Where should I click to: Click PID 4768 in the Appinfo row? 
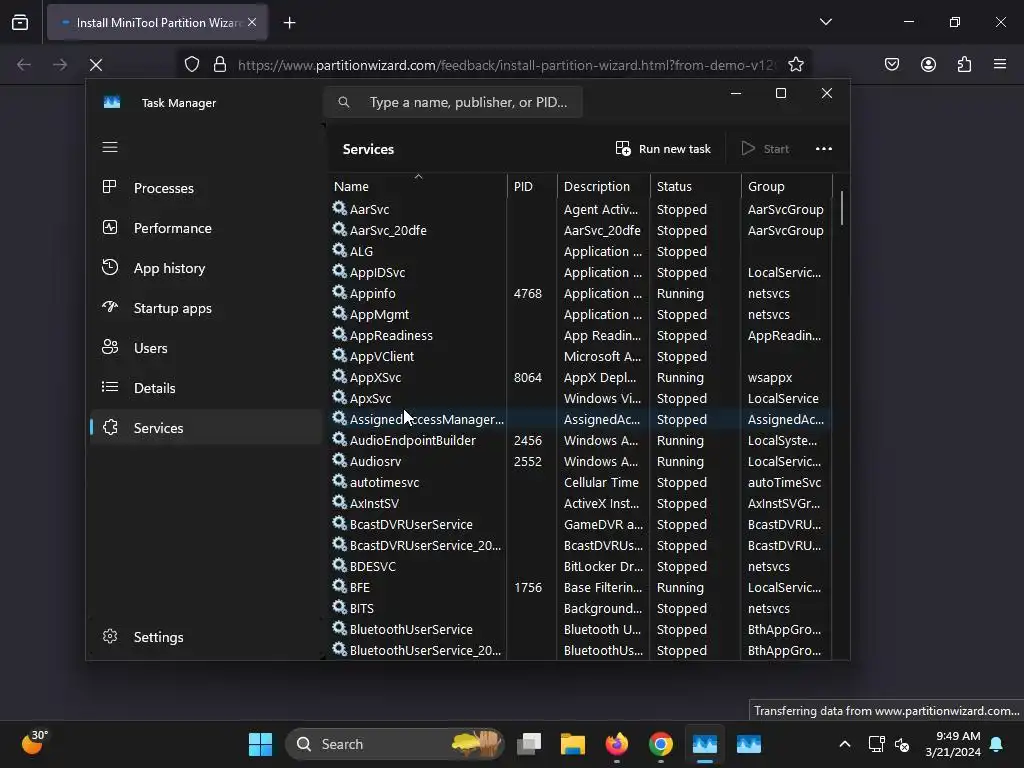(x=528, y=293)
